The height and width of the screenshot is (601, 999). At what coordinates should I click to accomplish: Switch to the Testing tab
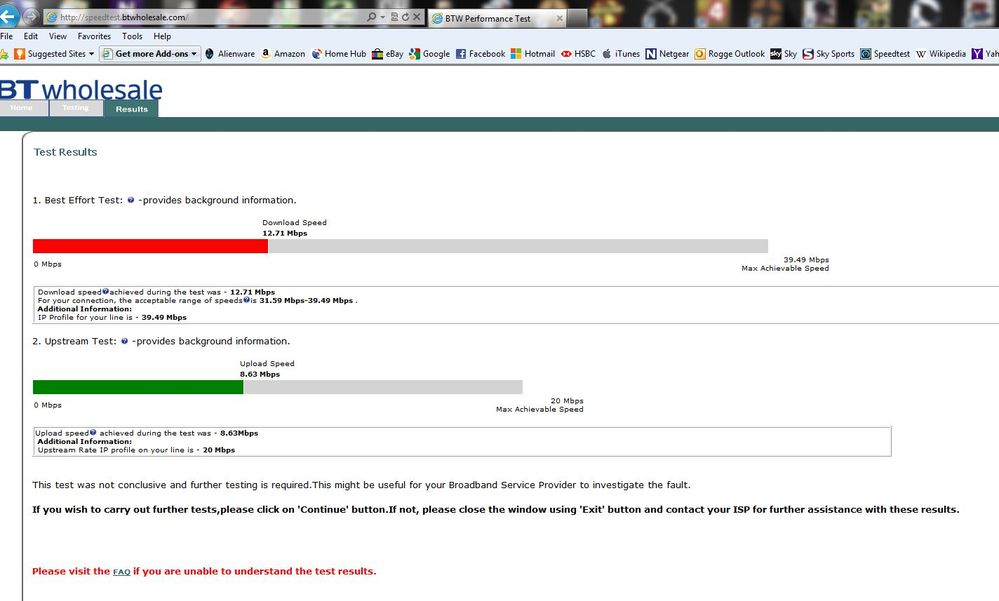75,108
